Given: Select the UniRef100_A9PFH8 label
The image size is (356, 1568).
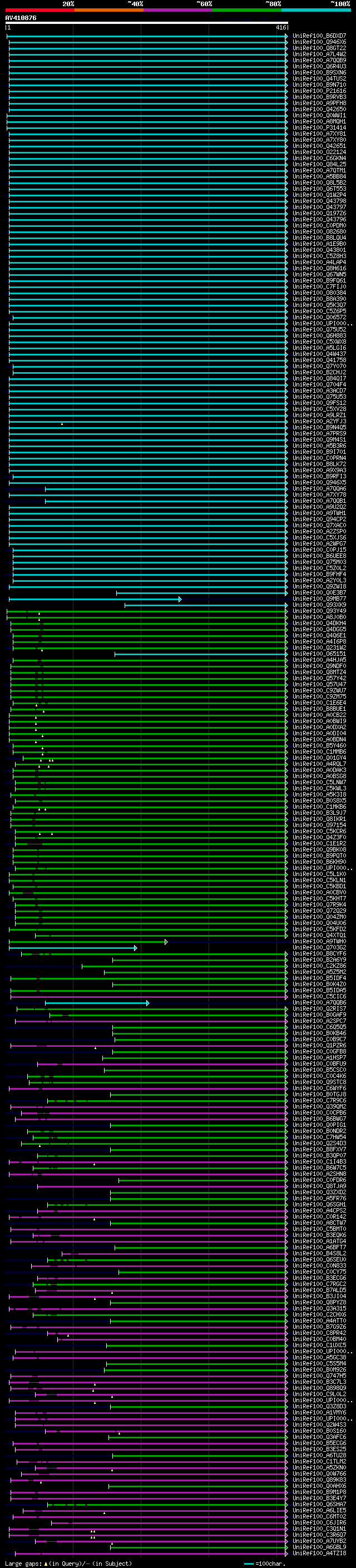Looking at the screenshot, I should click(319, 103).
